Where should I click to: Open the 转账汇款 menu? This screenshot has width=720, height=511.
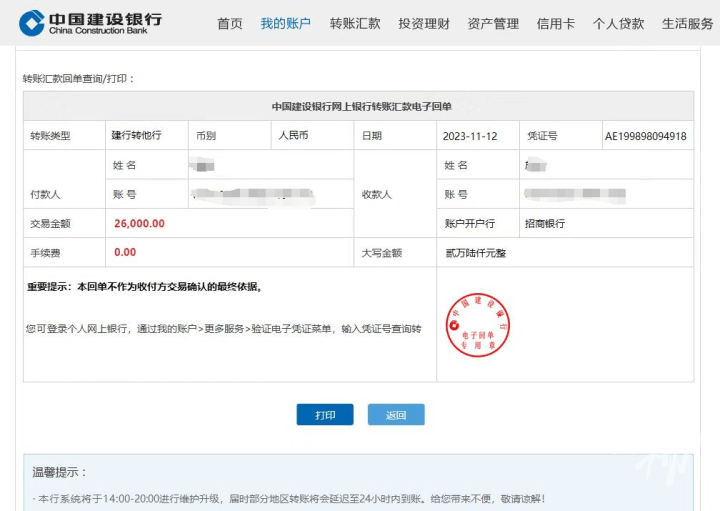click(x=355, y=23)
